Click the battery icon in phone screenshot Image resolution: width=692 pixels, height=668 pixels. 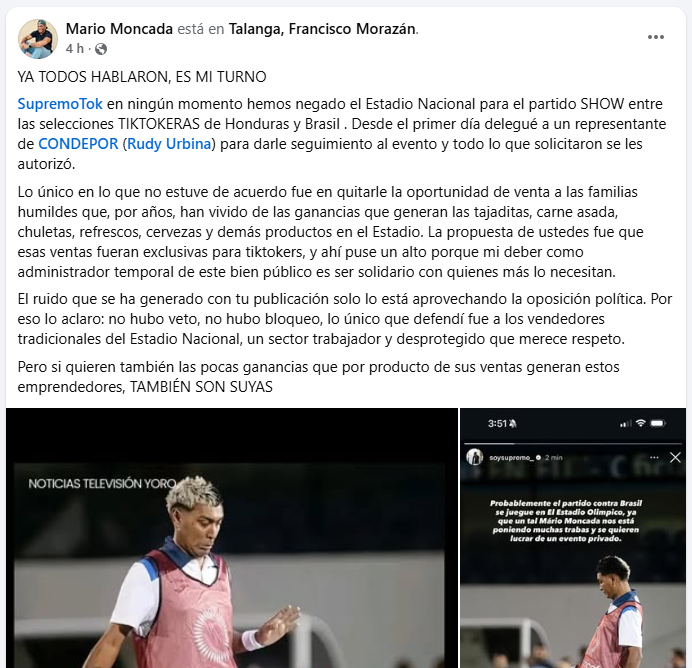coord(658,424)
